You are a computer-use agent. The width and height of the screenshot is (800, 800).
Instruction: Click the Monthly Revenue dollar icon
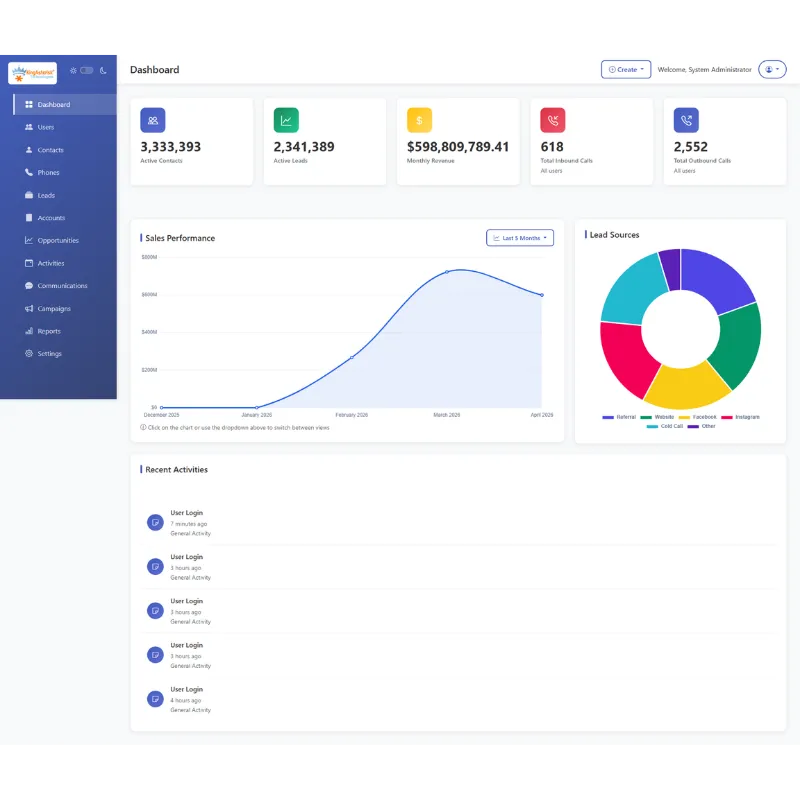(x=419, y=120)
